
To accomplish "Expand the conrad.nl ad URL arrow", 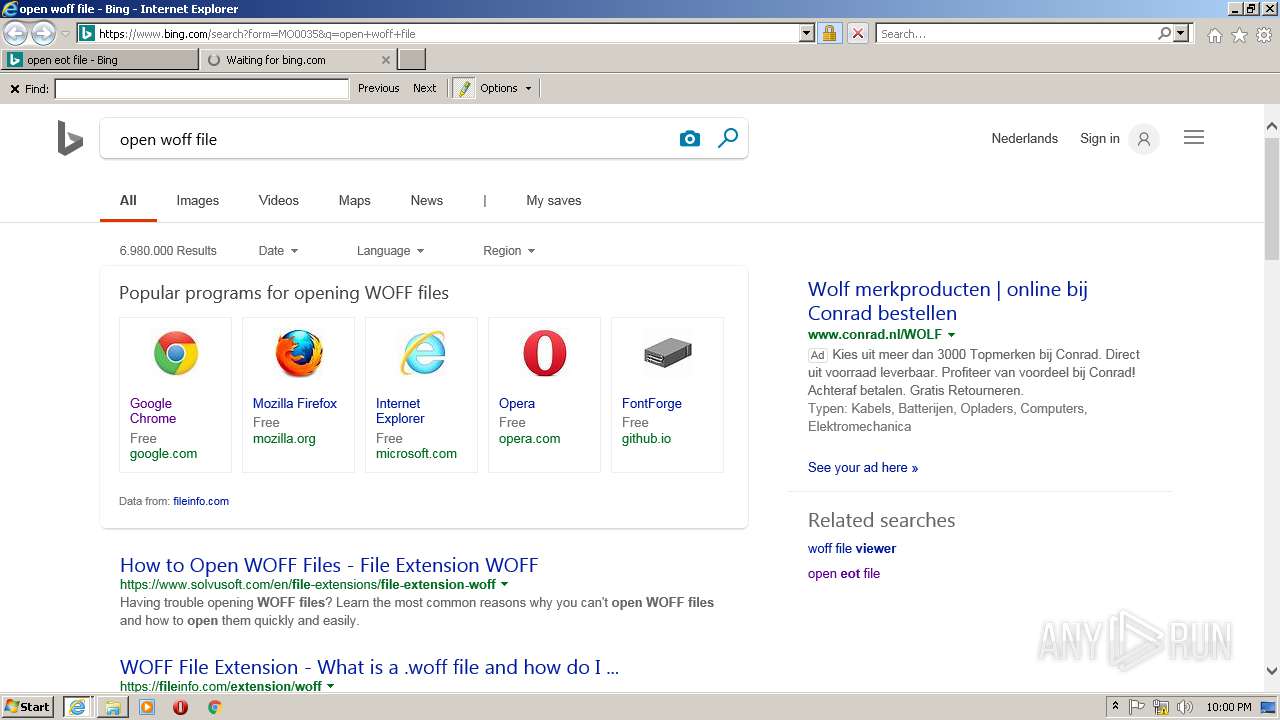I will pyautogui.click(x=951, y=335).
